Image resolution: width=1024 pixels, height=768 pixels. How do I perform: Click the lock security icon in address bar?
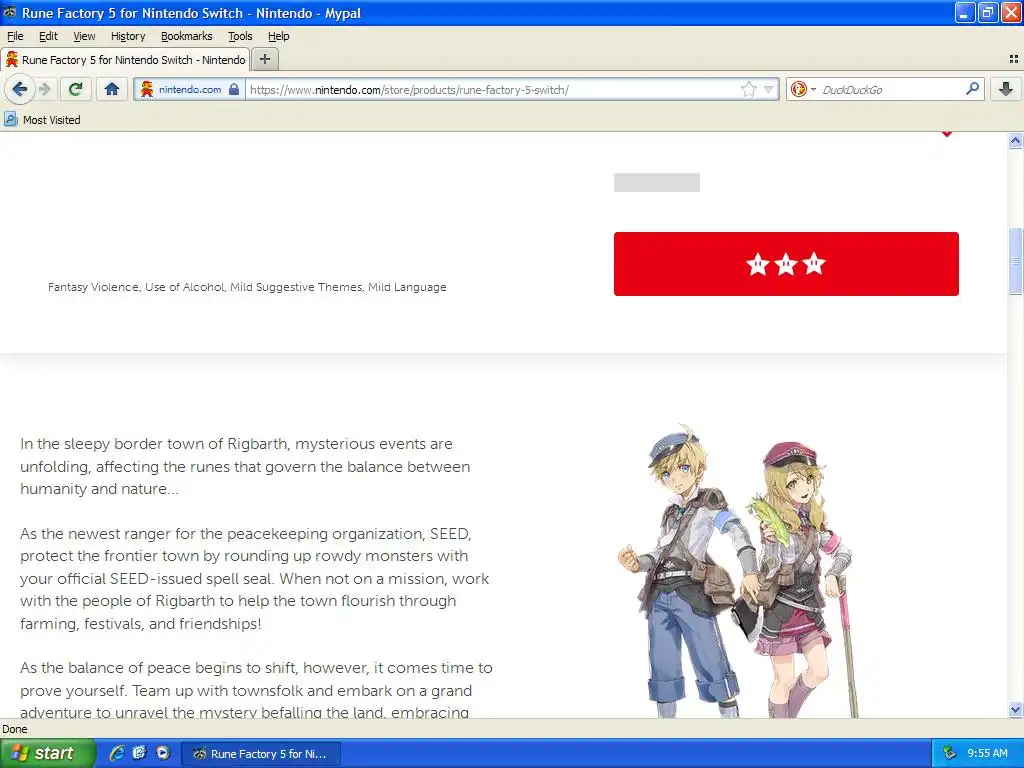point(234,89)
